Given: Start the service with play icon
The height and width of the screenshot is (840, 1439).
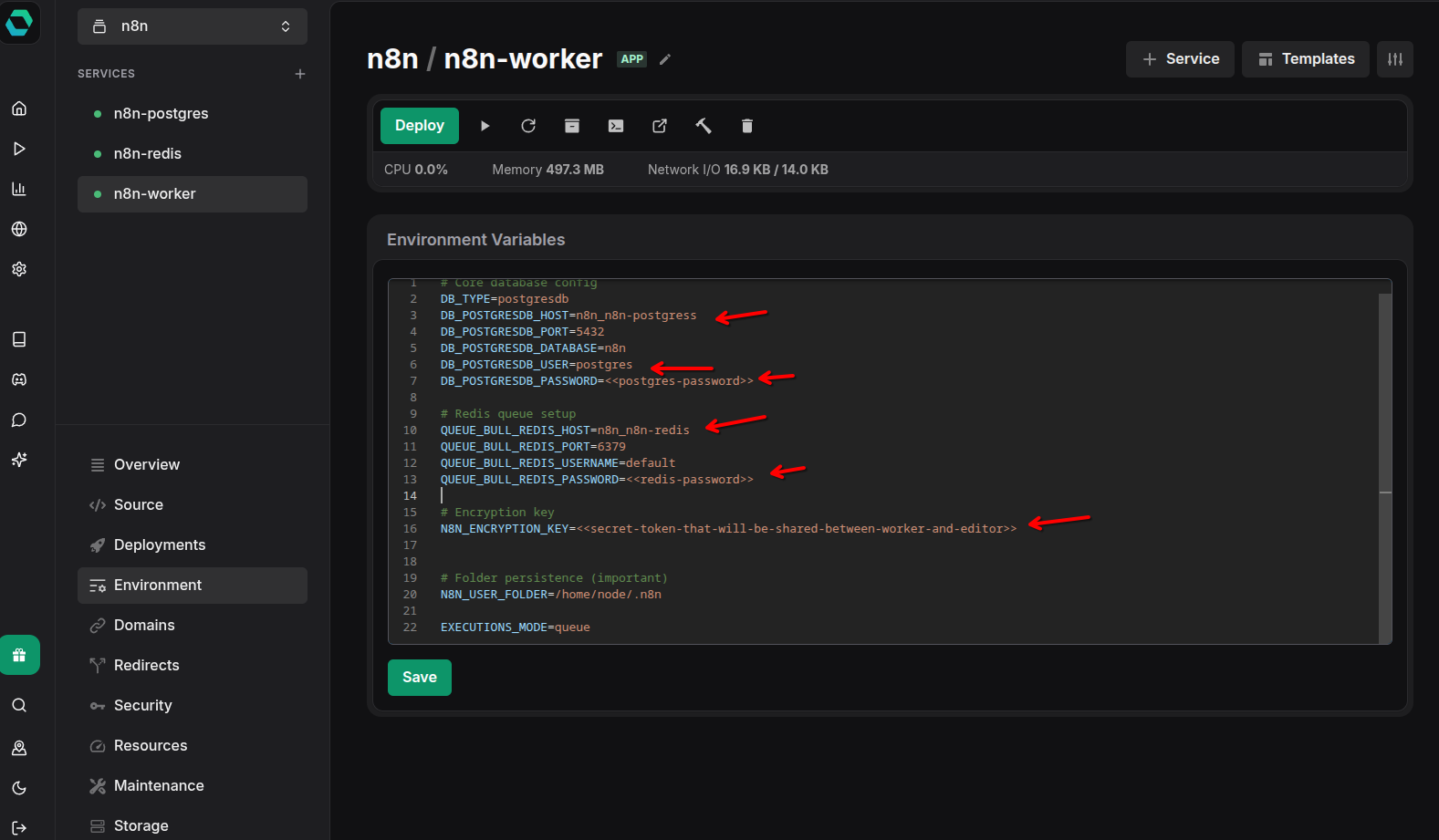Looking at the screenshot, I should [485, 126].
